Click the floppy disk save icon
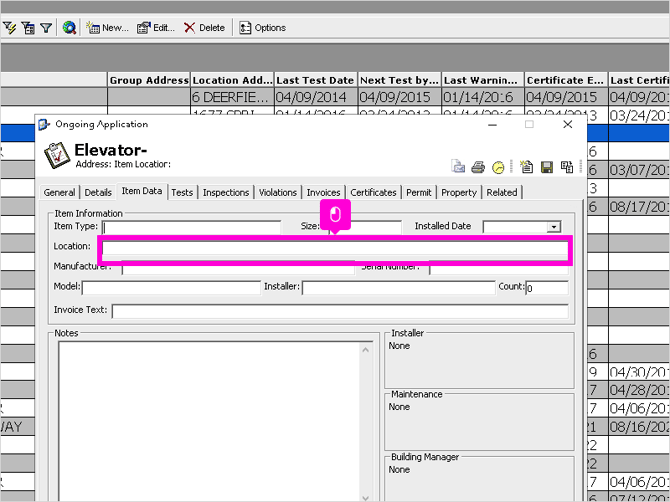The height and width of the screenshot is (502, 670). tap(547, 167)
